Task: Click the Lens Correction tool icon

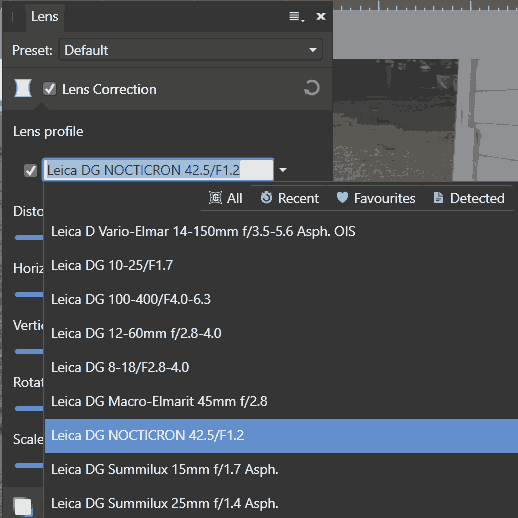Action: pos(23,88)
